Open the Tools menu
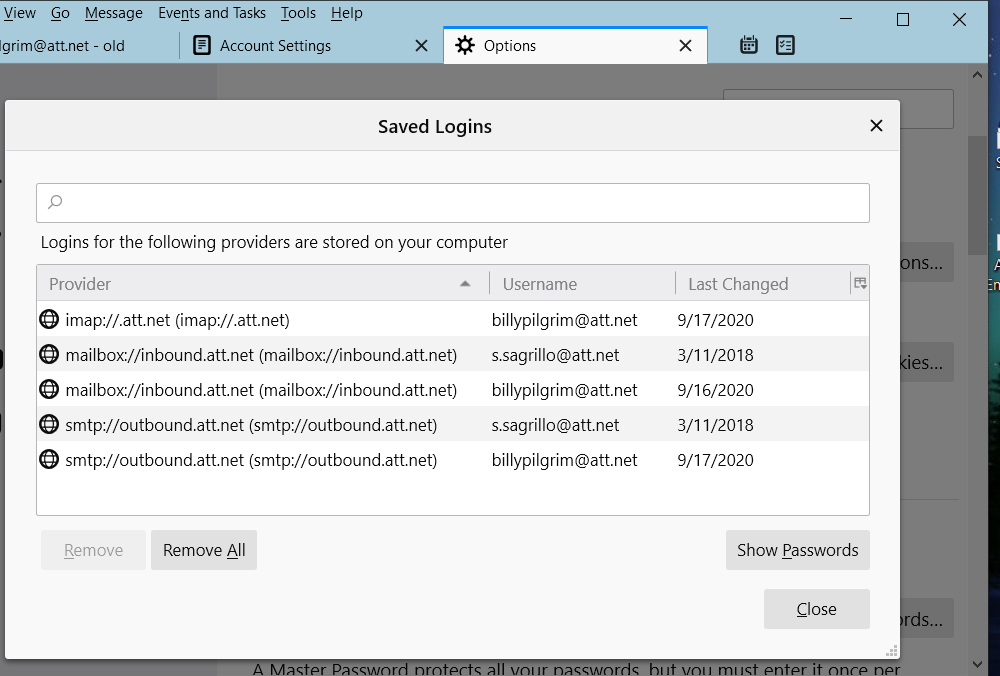 click(x=298, y=13)
